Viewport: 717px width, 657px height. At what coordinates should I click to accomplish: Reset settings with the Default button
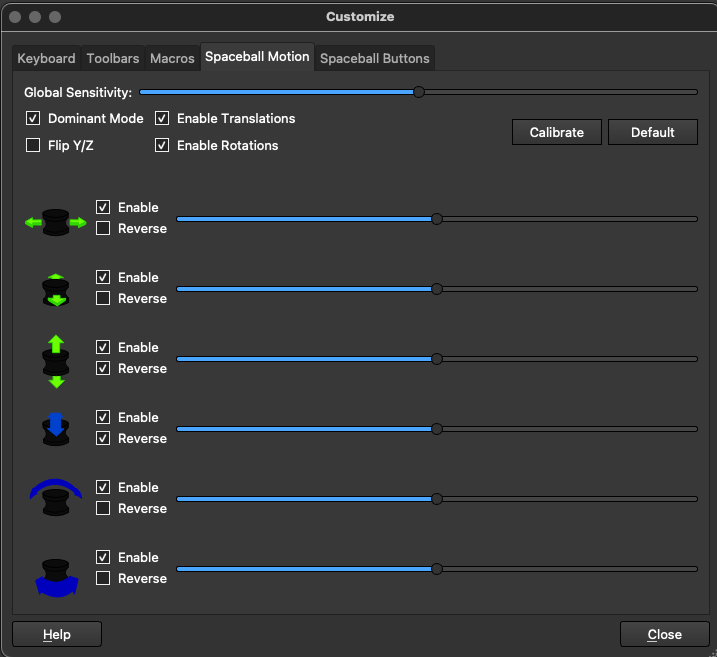pos(653,132)
